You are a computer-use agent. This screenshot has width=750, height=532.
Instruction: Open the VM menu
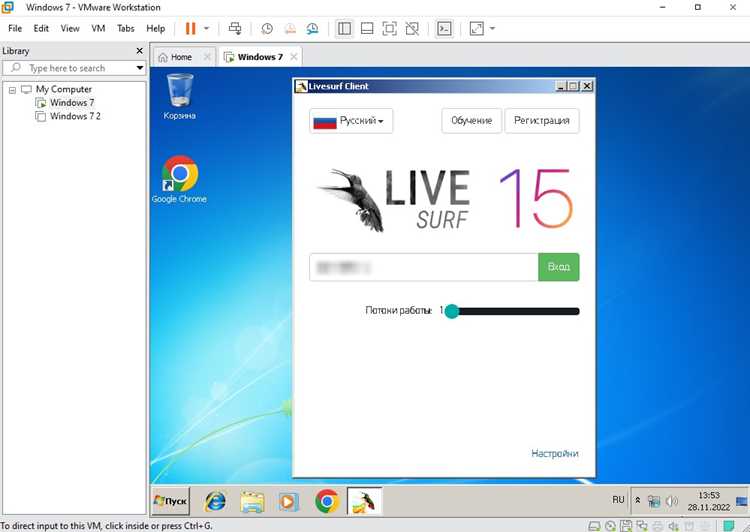tap(98, 29)
